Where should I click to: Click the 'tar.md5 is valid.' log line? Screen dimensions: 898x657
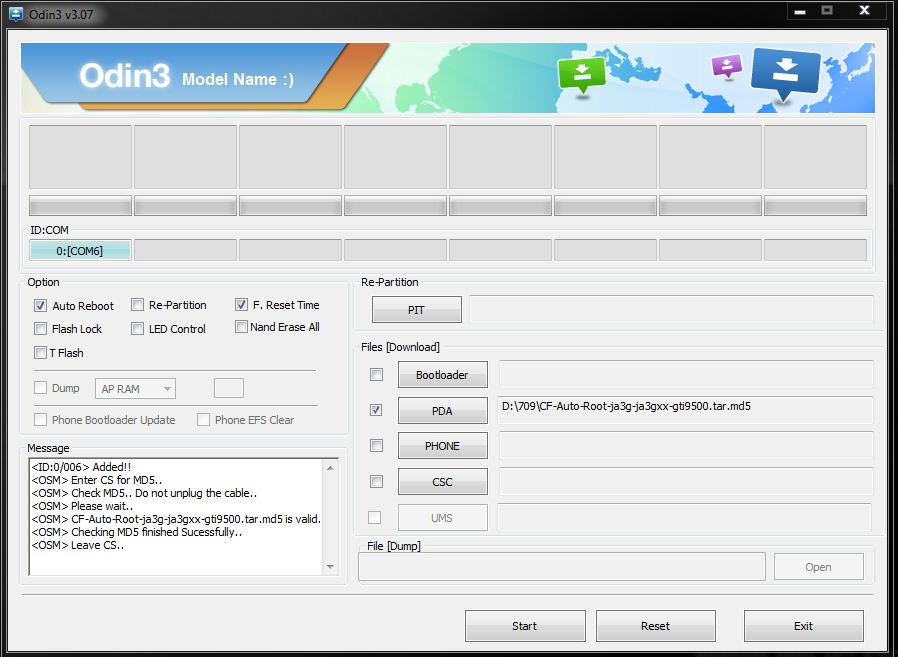pyautogui.click(x=176, y=520)
